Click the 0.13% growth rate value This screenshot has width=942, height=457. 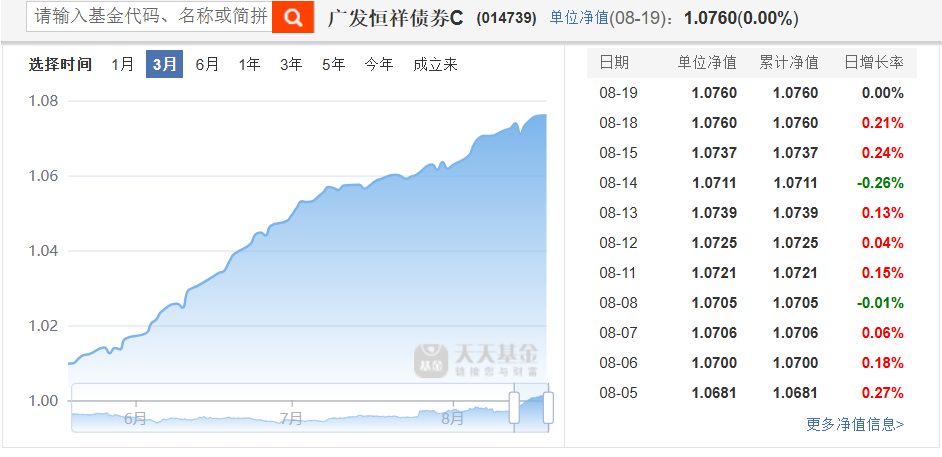[883, 213]
